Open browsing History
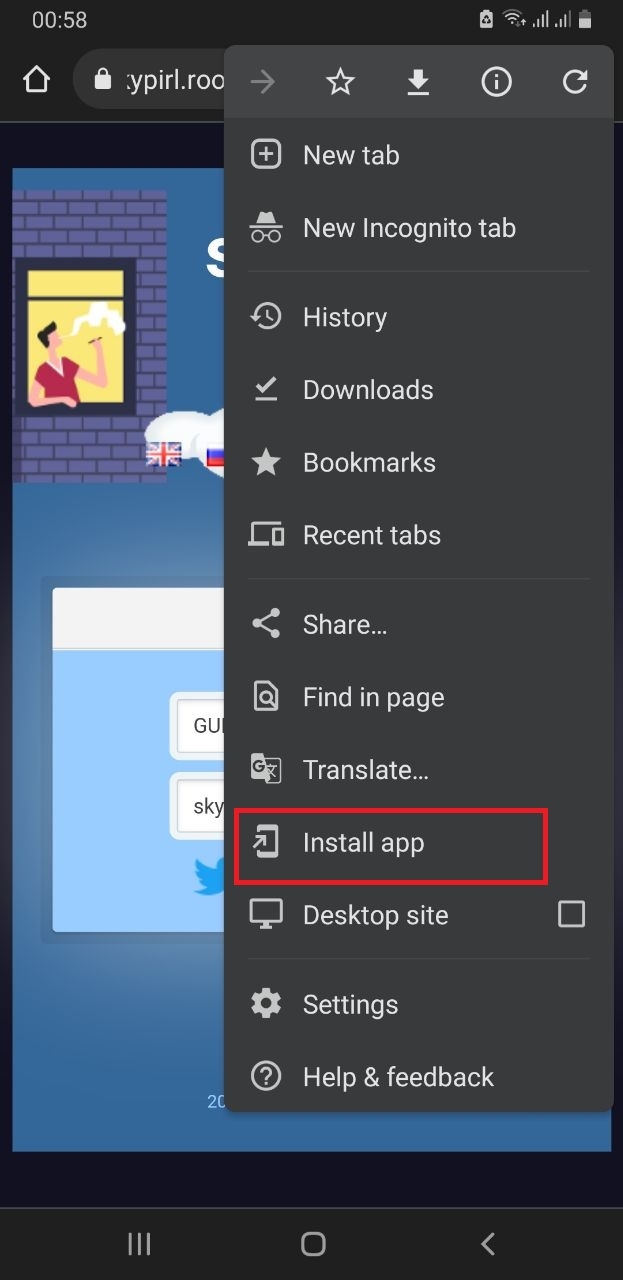Screen dimensions: 623x1280 pos(344,317)
